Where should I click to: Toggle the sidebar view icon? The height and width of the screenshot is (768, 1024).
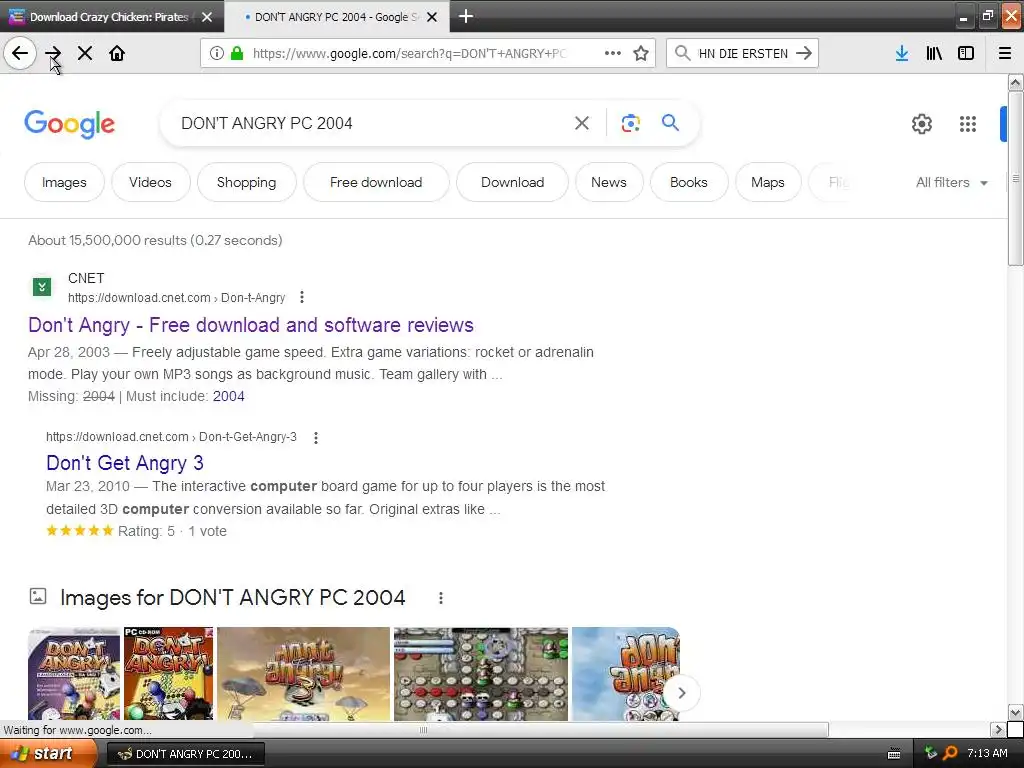click(x=966, y=53)
